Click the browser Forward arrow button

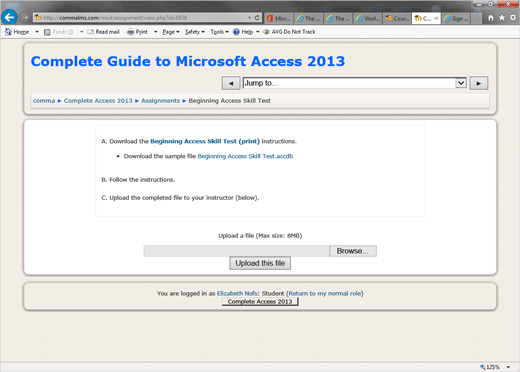click(25, 17)
